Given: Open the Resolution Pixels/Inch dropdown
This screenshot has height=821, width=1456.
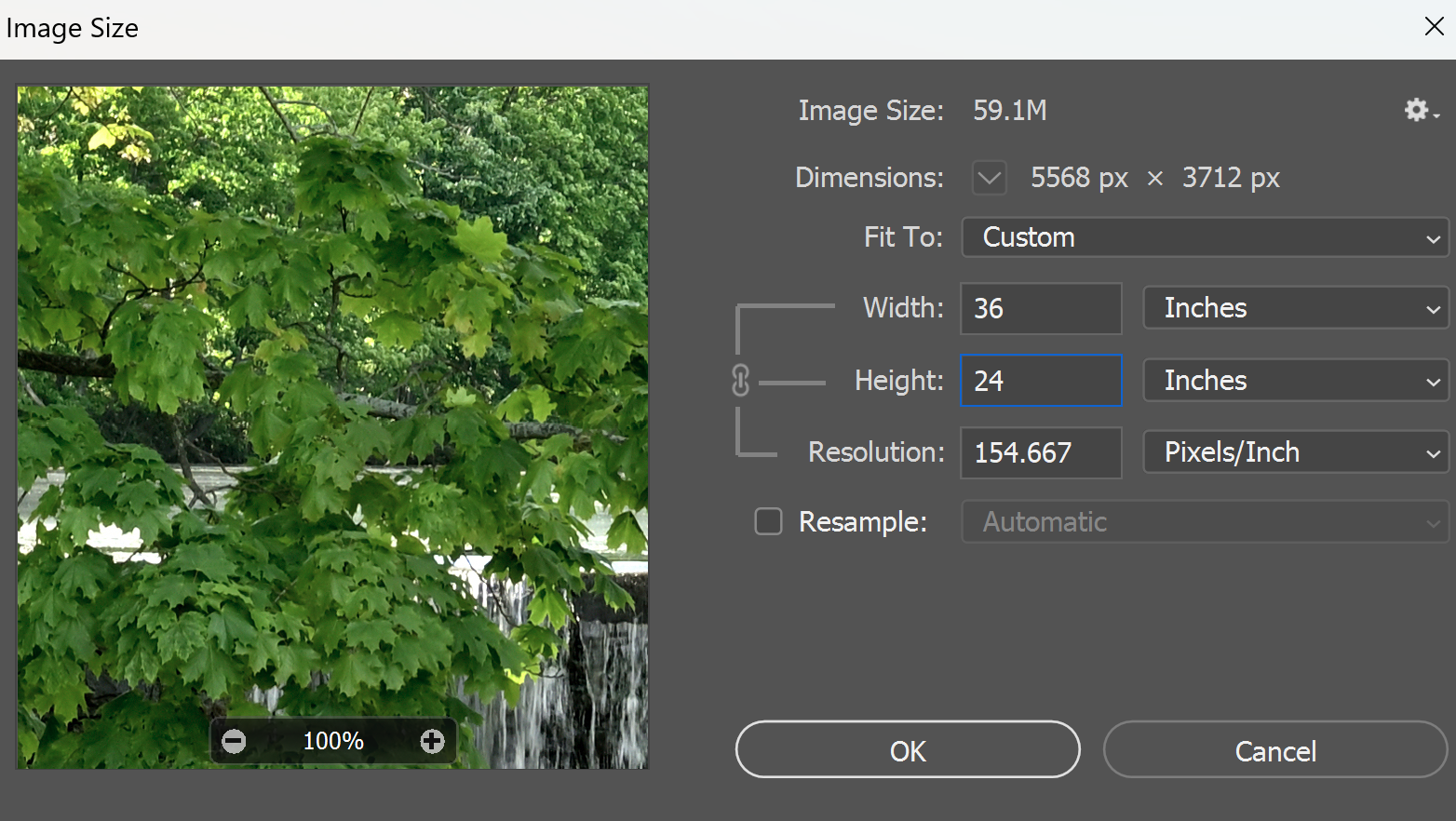Looking at the screenshot, I should tap(1296, 452).
